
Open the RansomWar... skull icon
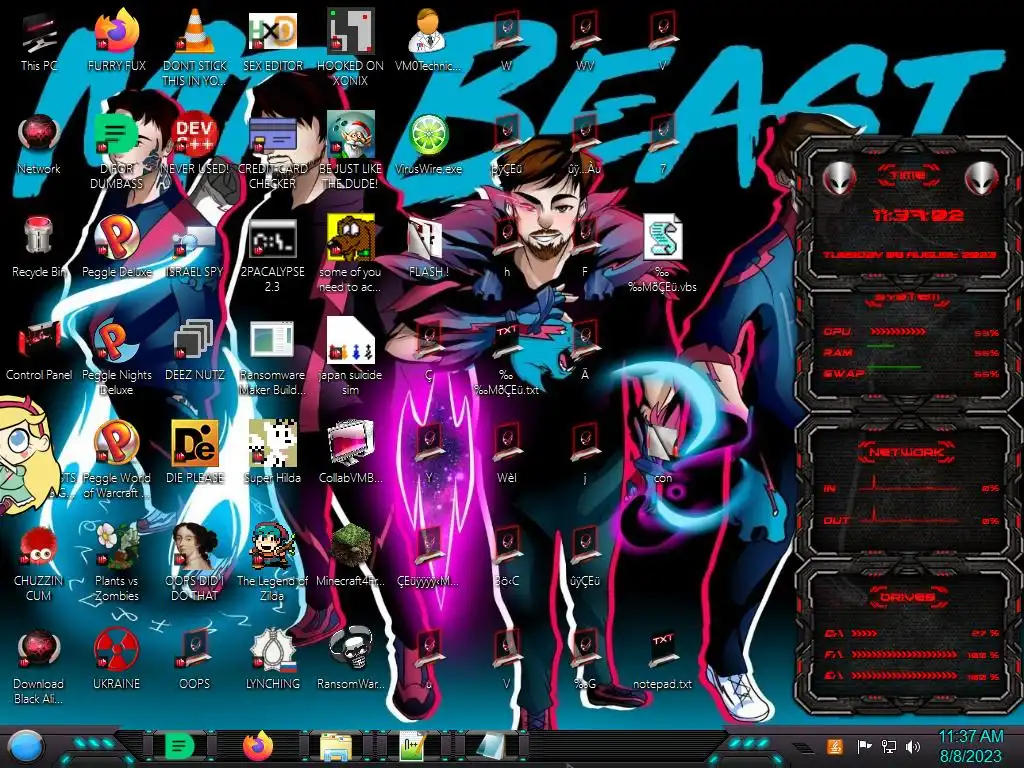click(x=351, y=658)
